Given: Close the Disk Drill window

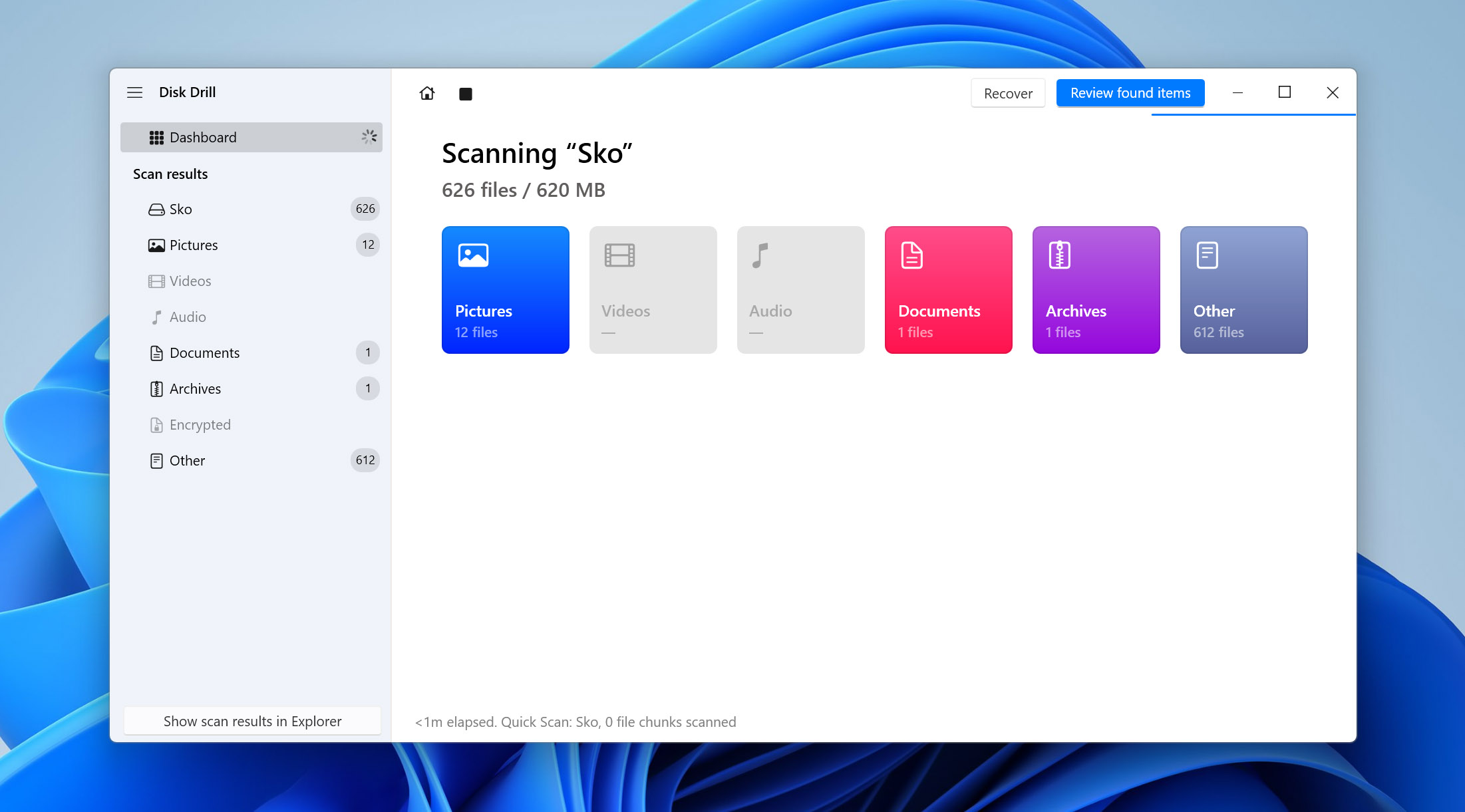Looking at the screenshot, I should 1333,92.
